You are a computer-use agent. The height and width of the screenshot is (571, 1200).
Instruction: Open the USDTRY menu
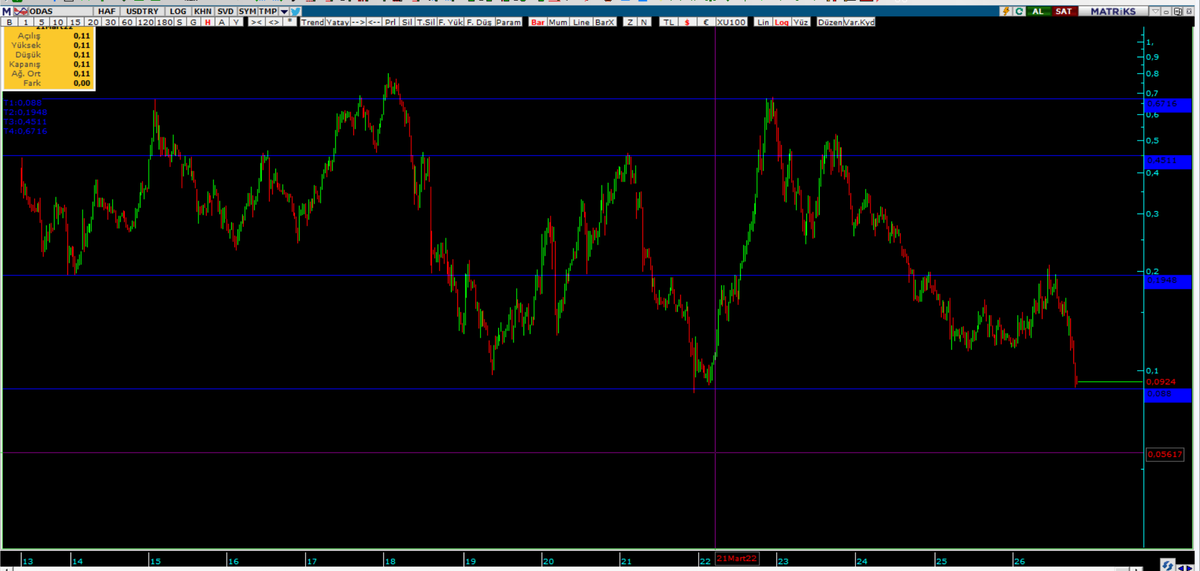141,11
